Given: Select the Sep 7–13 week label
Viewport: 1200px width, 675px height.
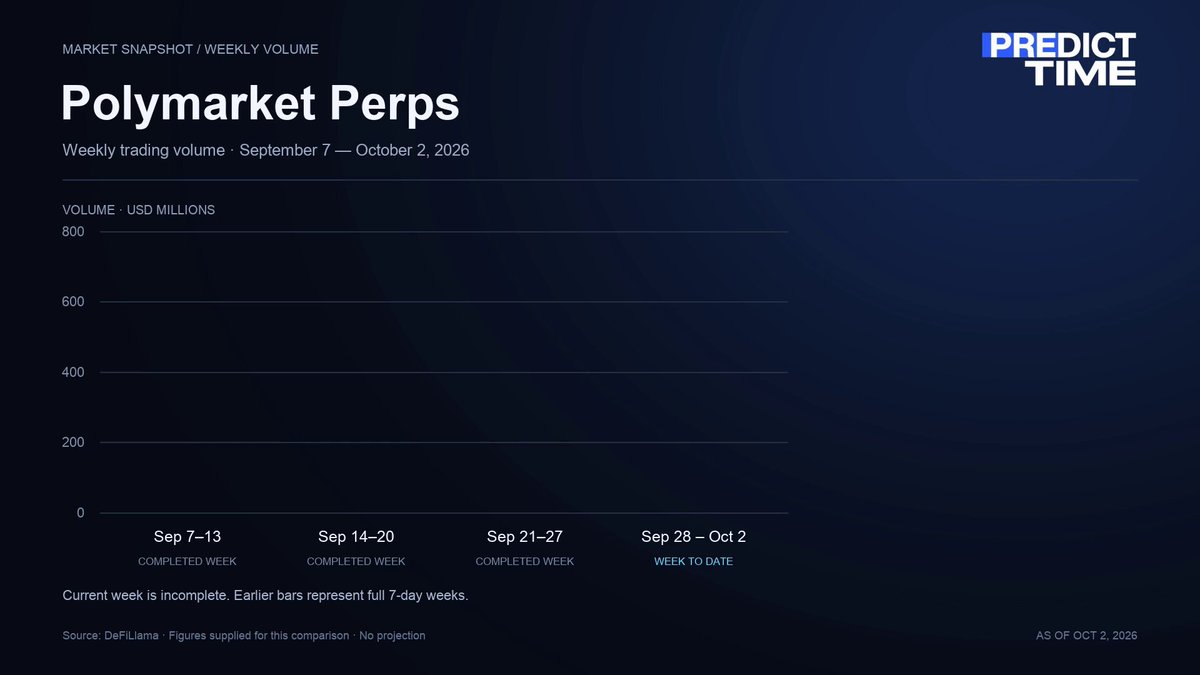Looking at the screenshot, I should click(187, 537).
